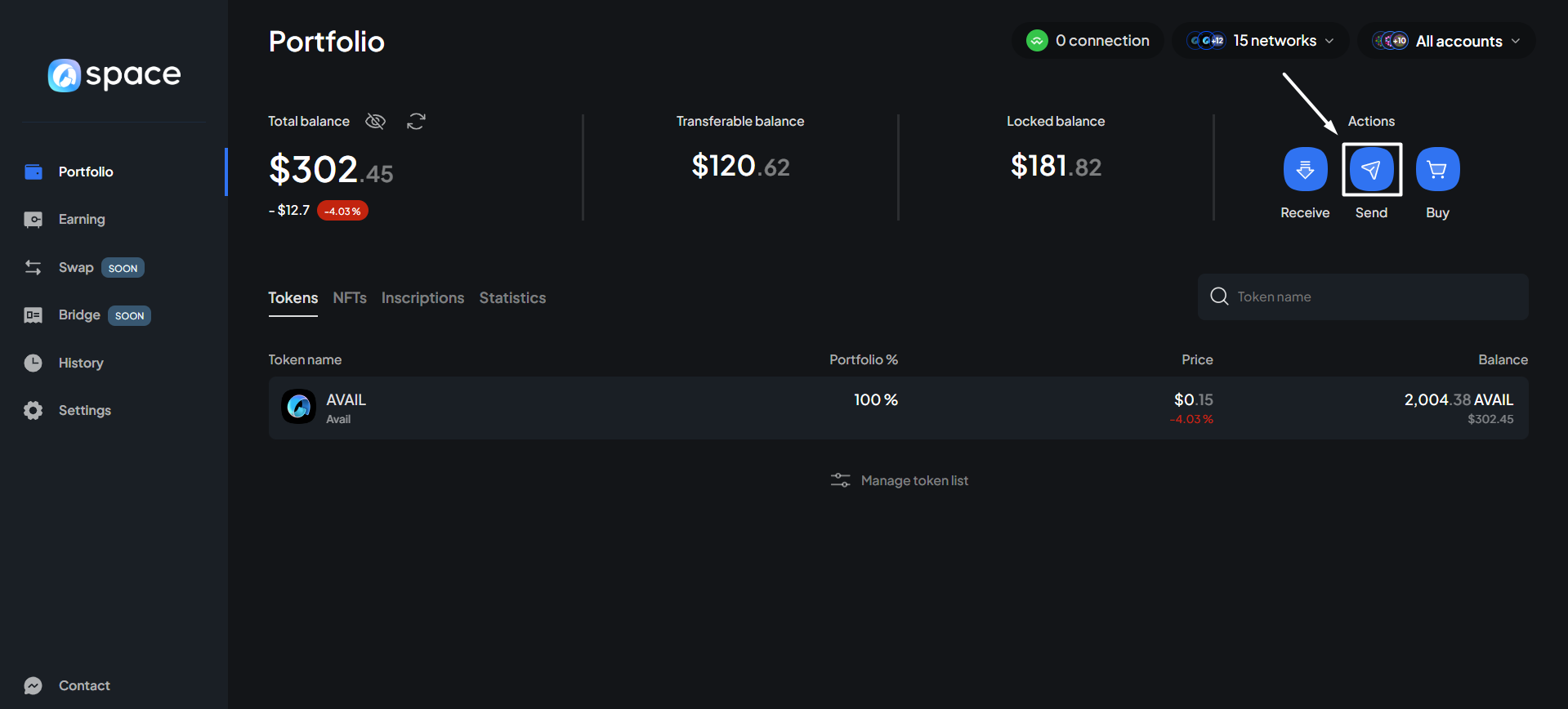
Task: Hide the total balance with eye icon
Action: click(375, 122)
